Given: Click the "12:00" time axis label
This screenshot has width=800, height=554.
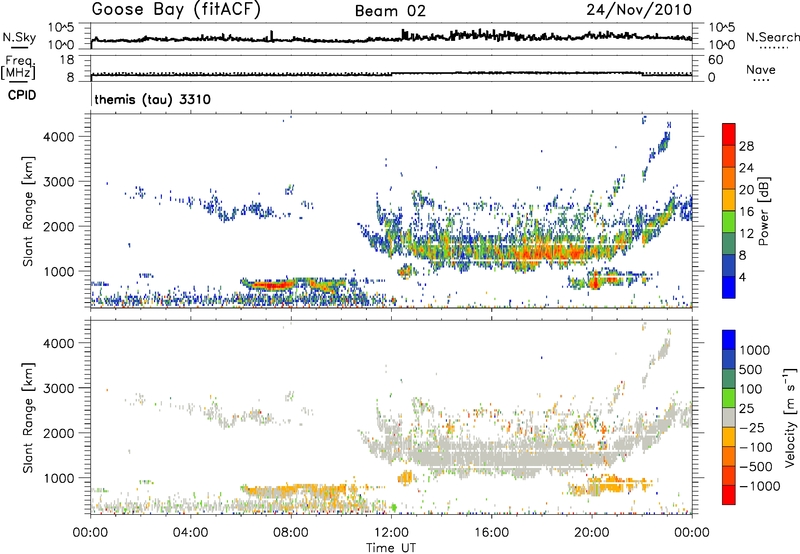Looking at the screenshot, I should [x=391, y=533].
